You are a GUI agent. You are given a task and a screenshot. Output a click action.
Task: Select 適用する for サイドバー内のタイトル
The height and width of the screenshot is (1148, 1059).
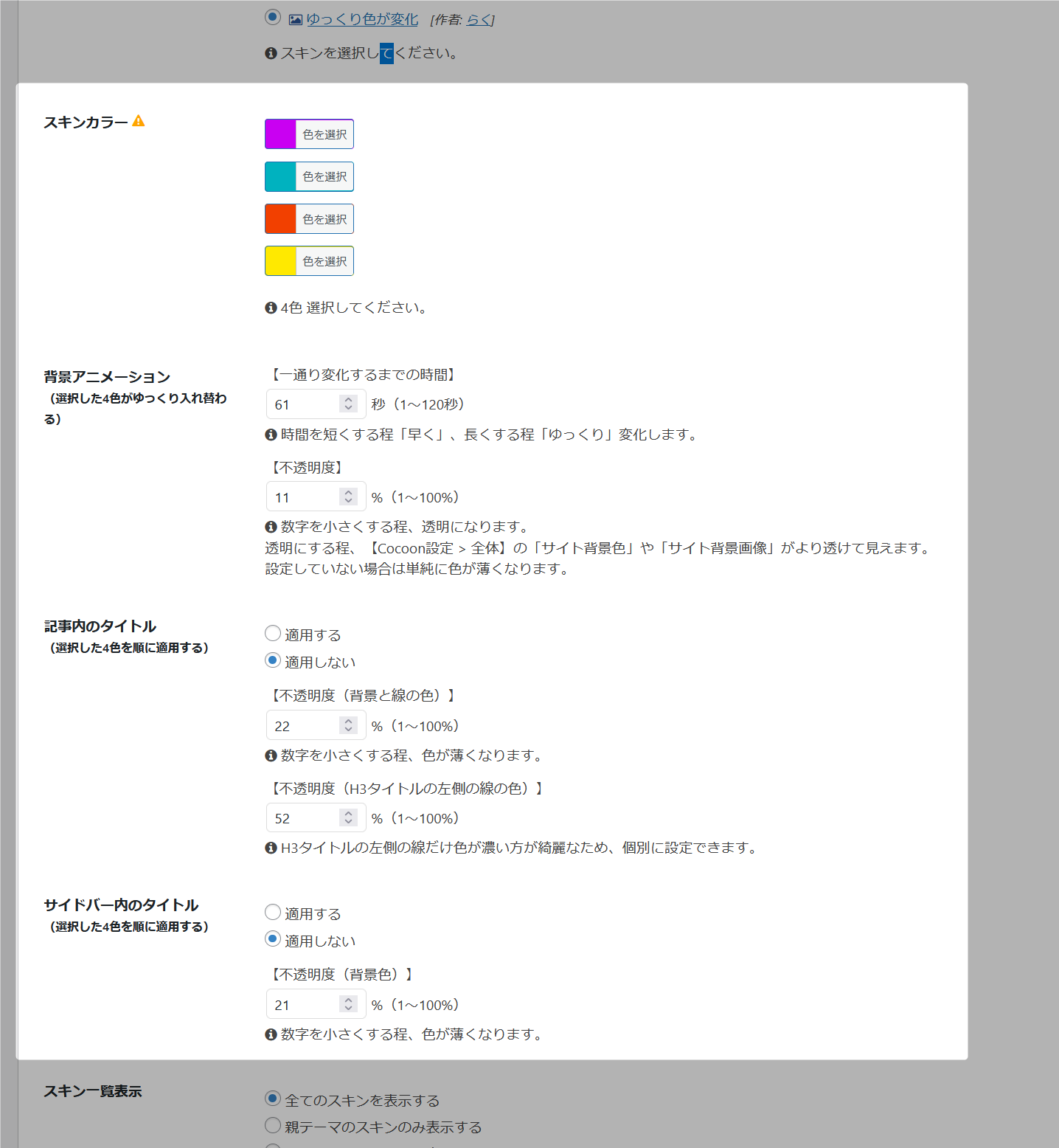[273, 913]
